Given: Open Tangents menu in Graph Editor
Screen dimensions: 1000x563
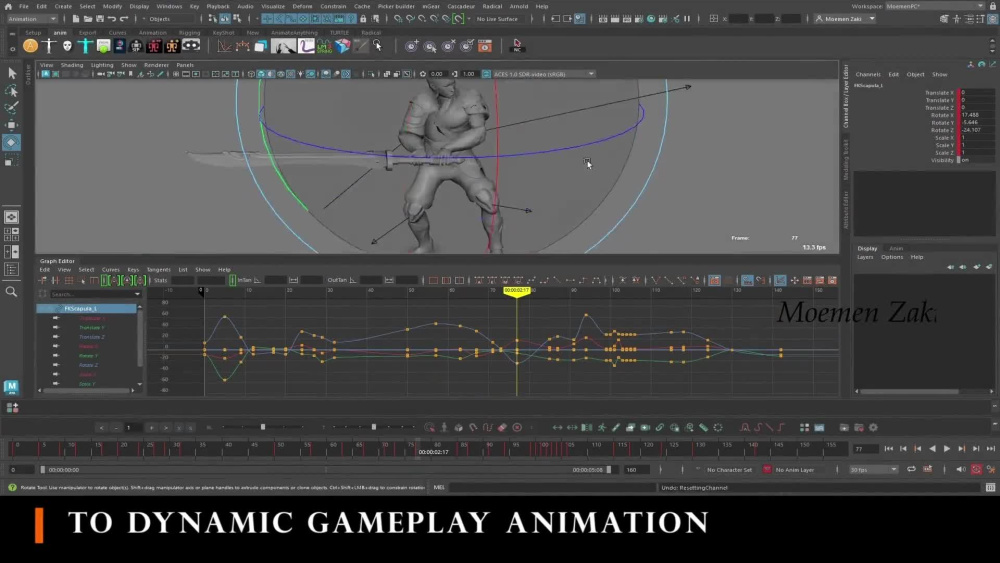Looking at the screenshot, I should click(x=158, y=270).
